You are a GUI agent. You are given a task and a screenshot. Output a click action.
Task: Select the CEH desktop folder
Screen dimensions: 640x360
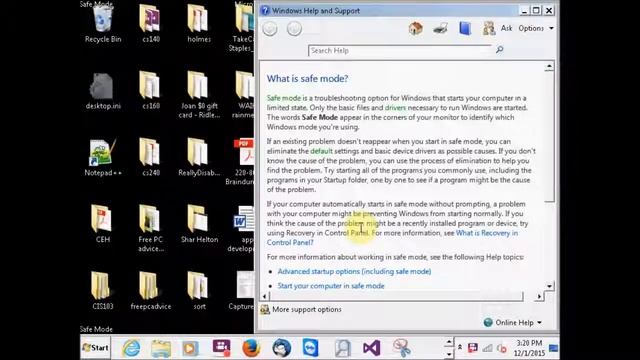[x=102, y=224]
